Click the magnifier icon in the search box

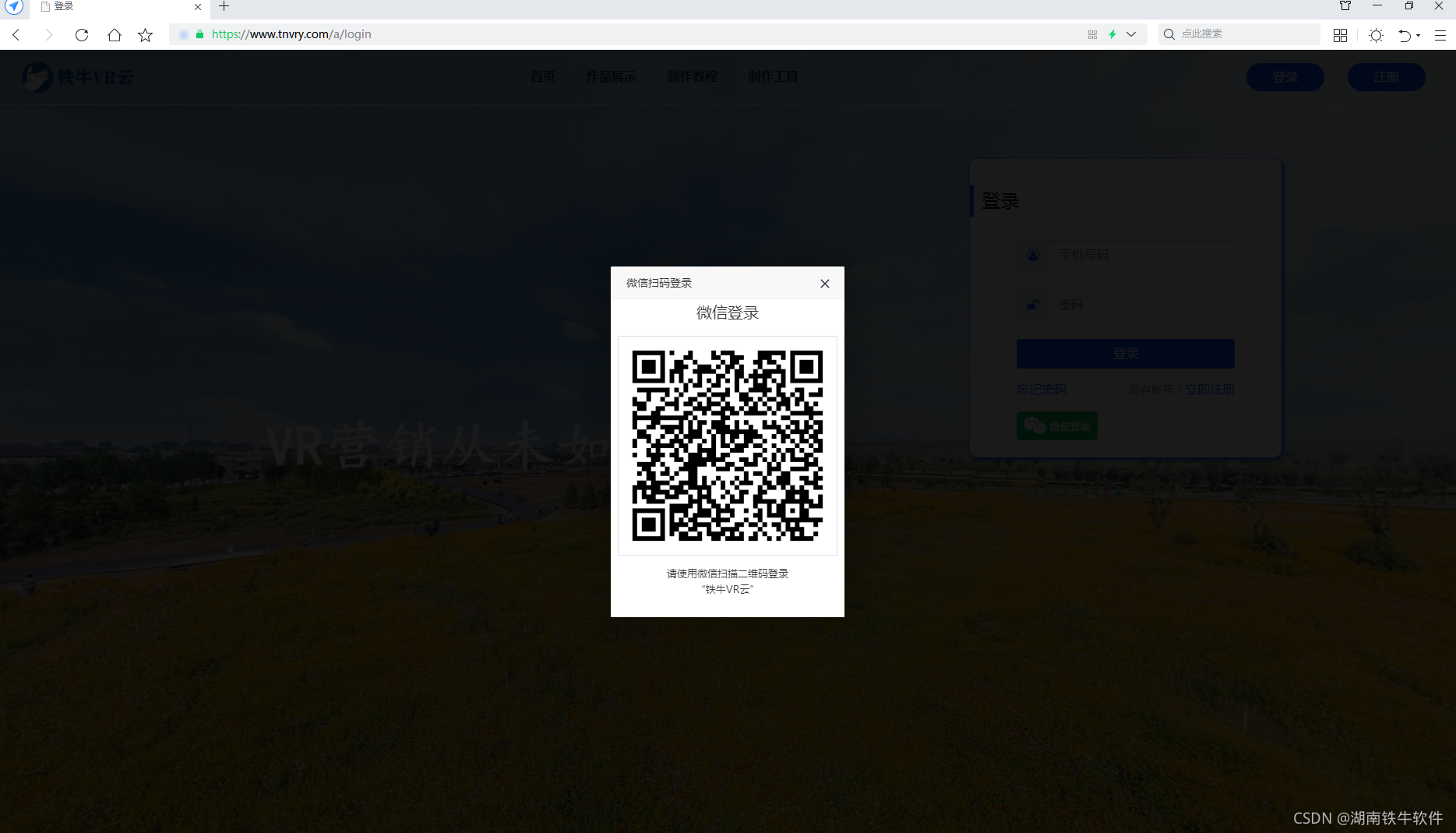click(1169, 34)
